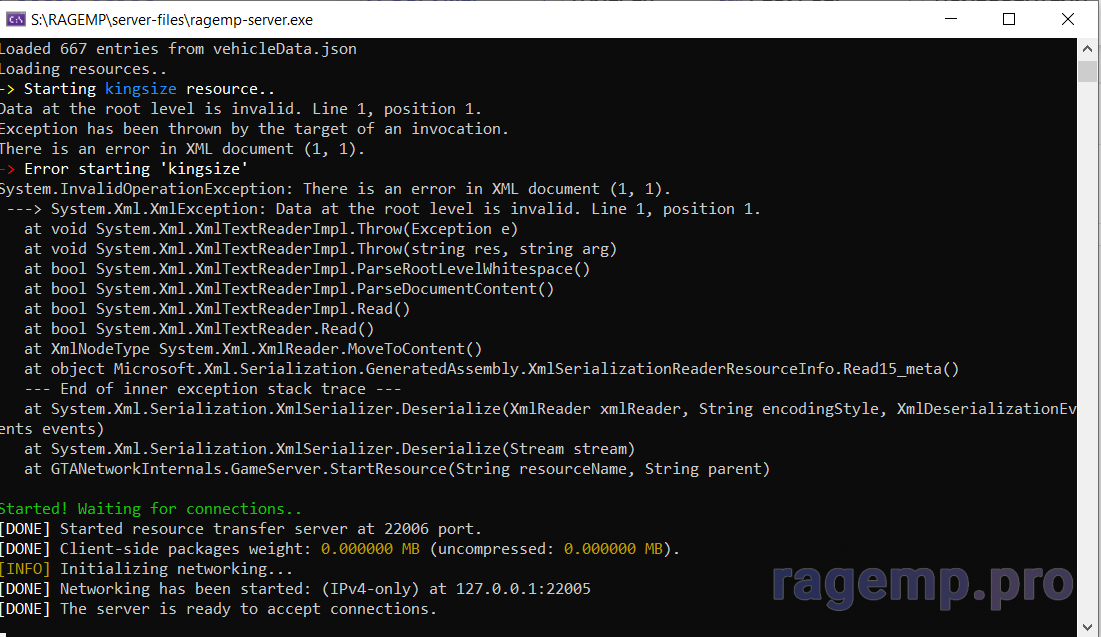Click the line 'Loaded 667 entries from vehicleData.json'
Screen dimensions: 1101x637
(x=178, y=49)
